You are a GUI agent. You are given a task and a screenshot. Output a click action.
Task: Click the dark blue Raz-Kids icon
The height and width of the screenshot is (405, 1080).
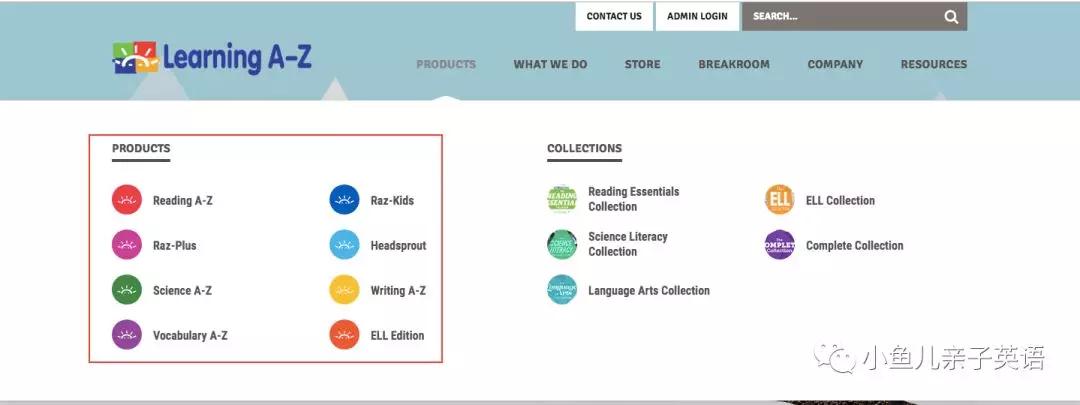[344, 200]
